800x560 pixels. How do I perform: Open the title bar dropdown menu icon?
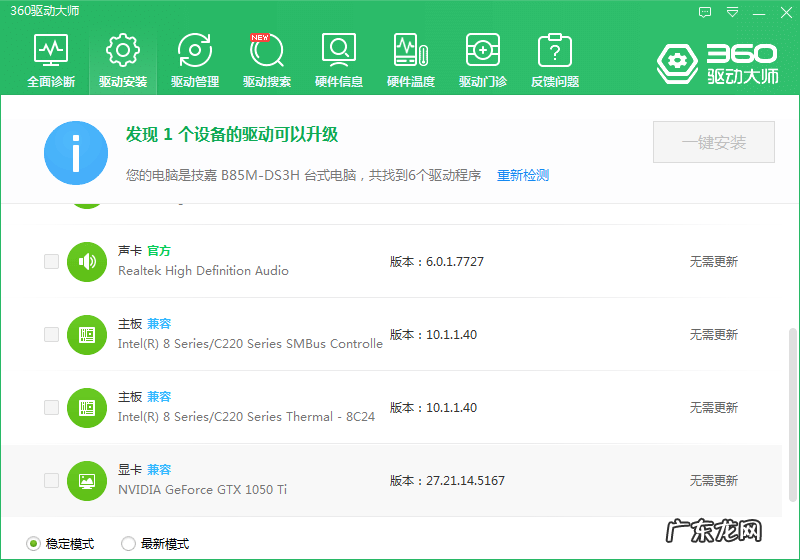click(732, 12)
